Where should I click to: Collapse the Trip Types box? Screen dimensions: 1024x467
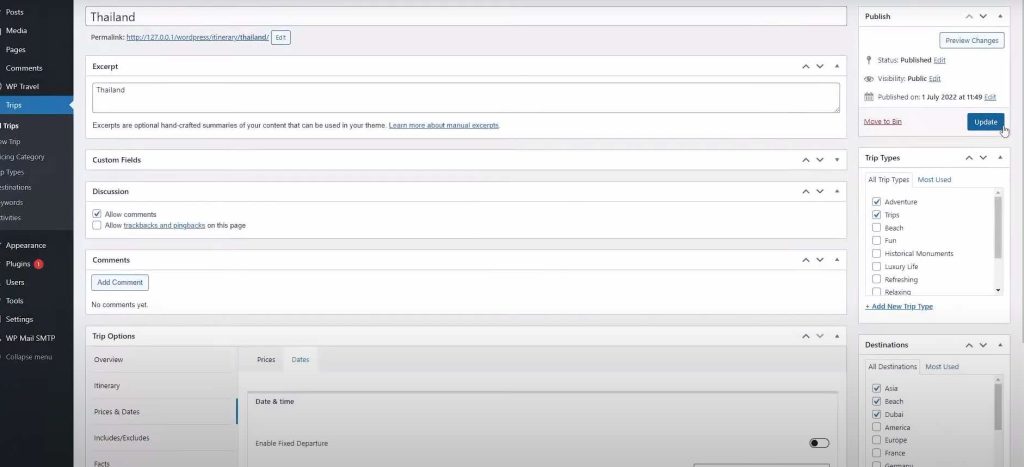[1000, 158]
